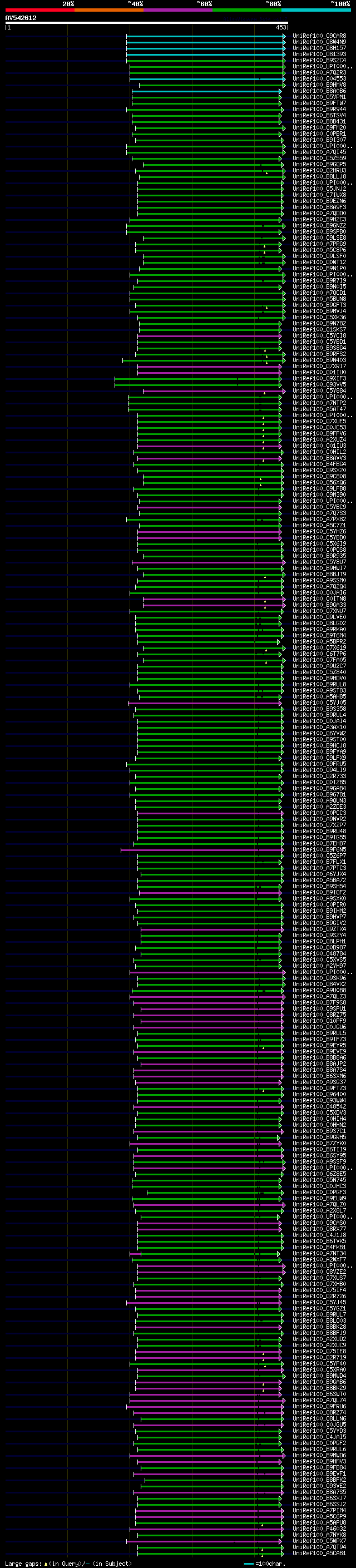Select the UniRef100_B9FTW7 label
356x1568 pixels.
click(319, 103)
